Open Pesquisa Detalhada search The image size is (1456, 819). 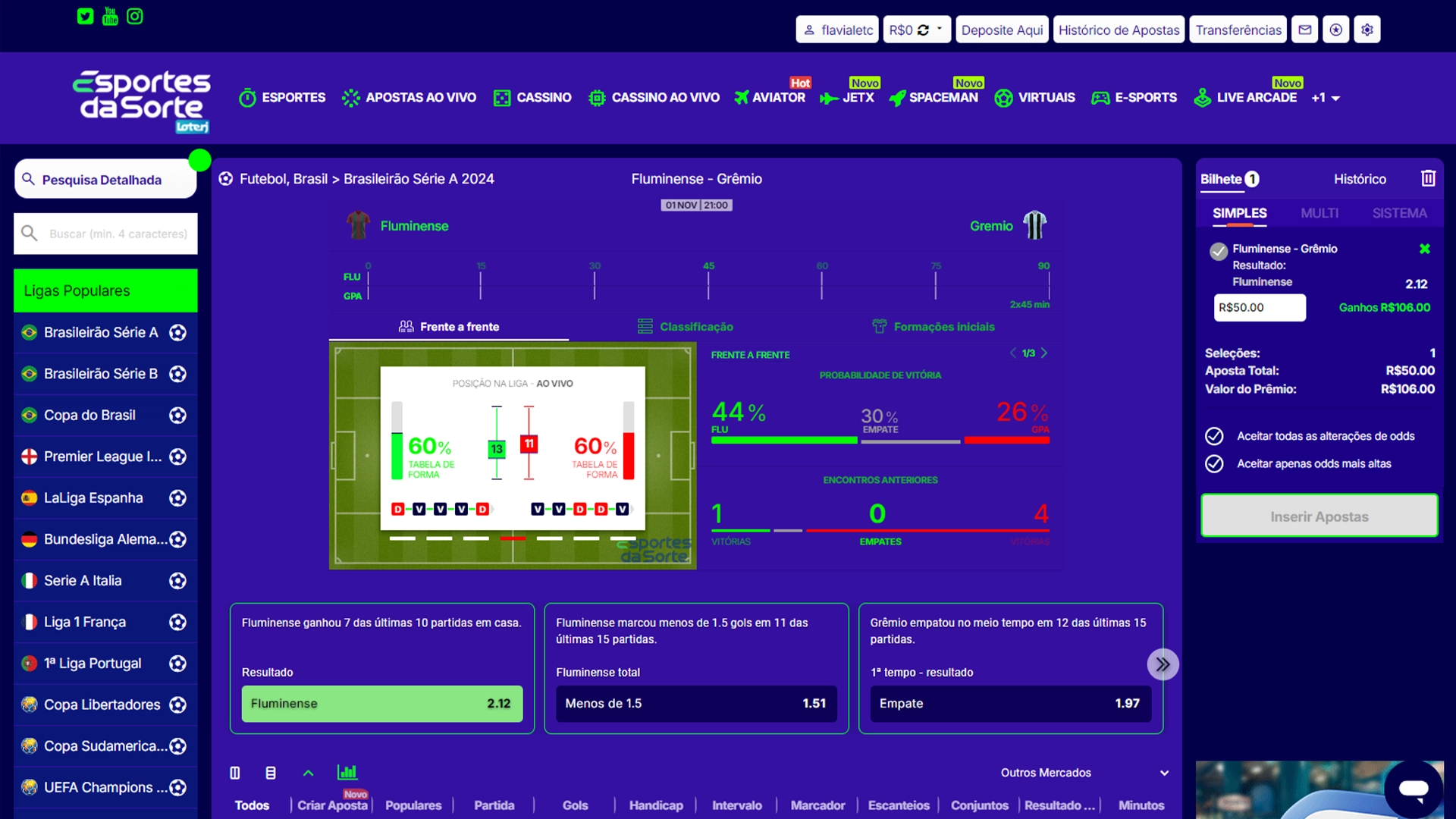click(105, 179)
